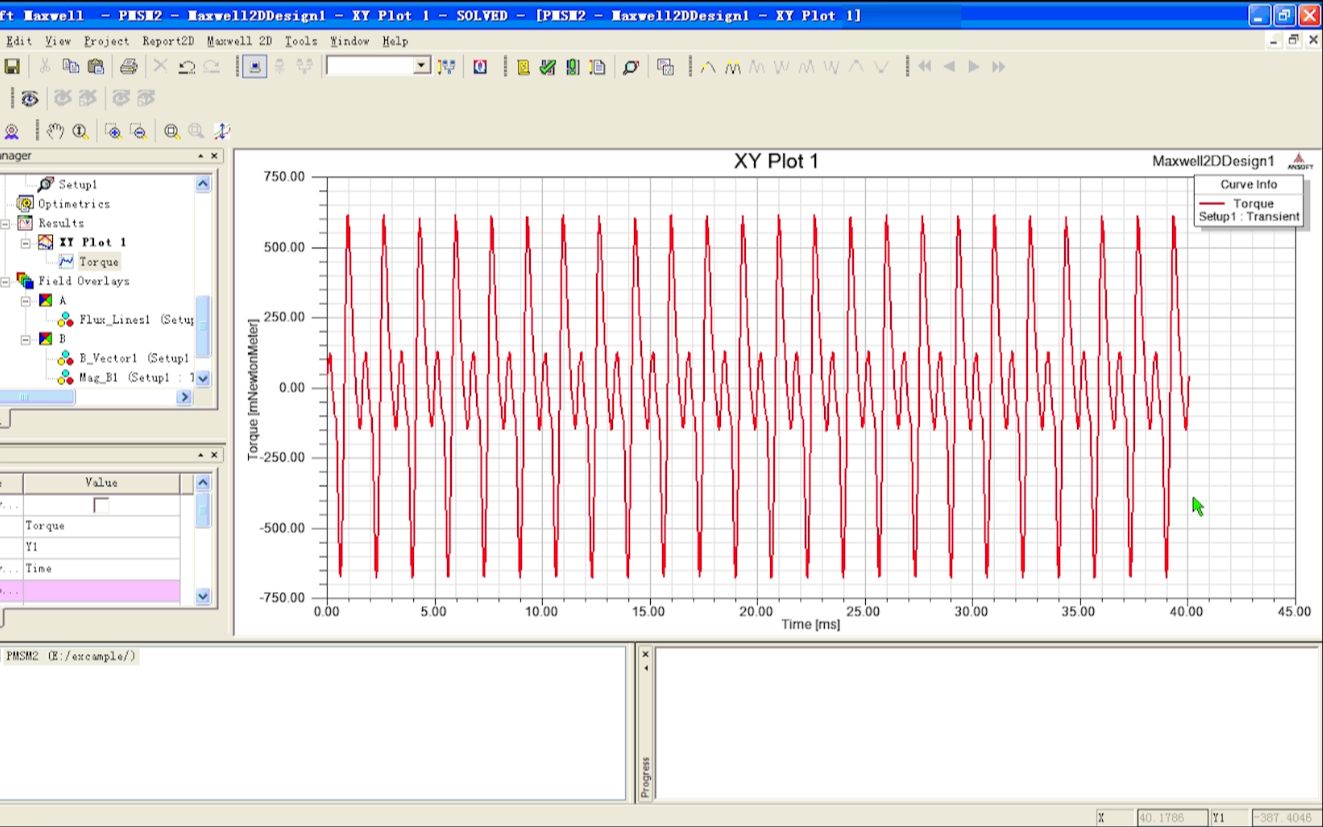Screen dimensions: 1323x827
Task: Select Mag_B1 in the tree
Action: point(136,378)
